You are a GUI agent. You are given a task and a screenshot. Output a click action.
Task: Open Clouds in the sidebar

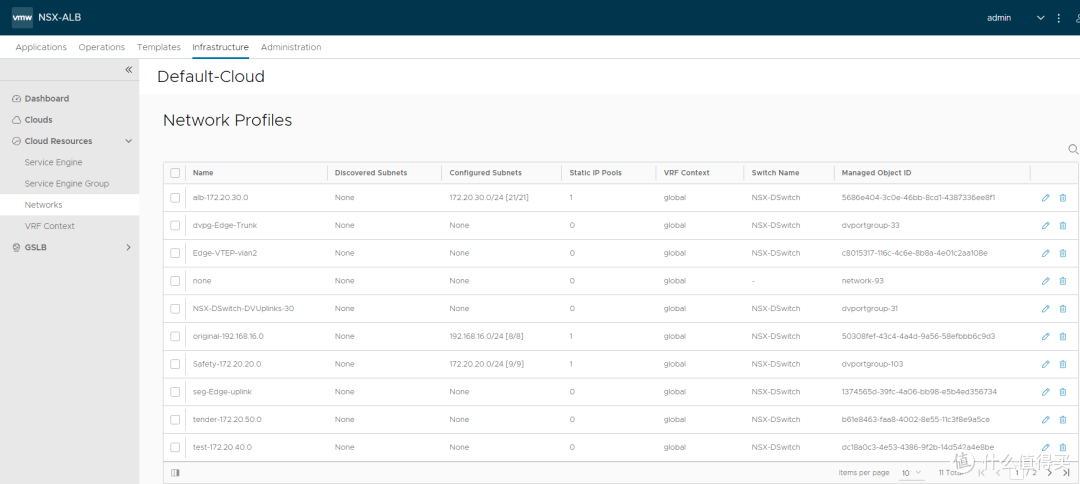[39, 120]
